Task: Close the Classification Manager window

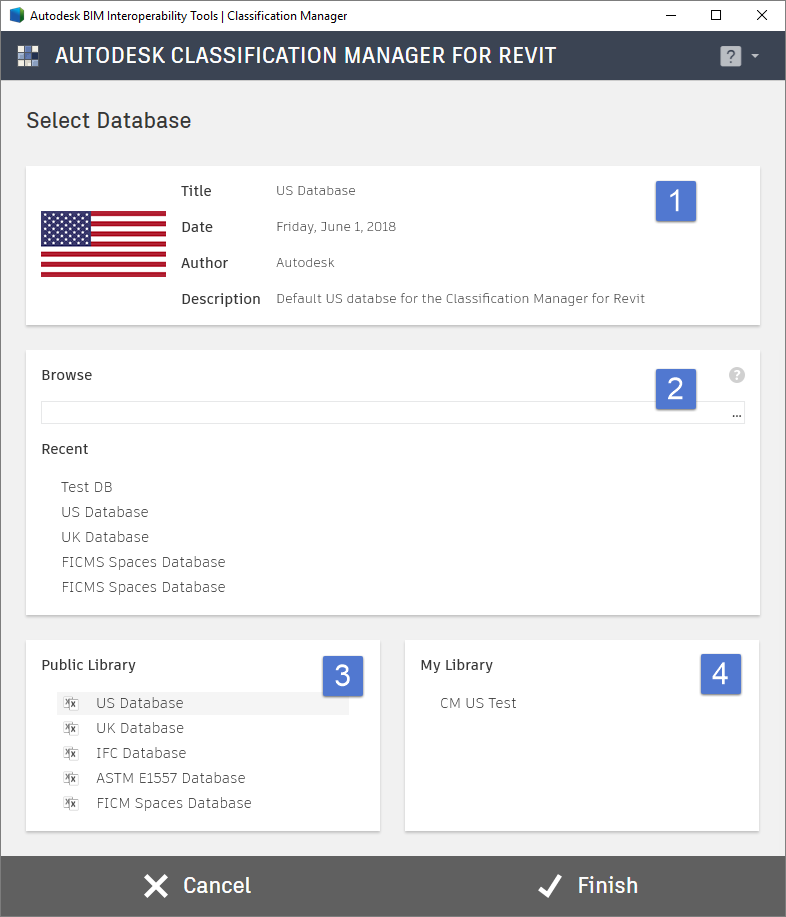Action: (x=759, y=15)
